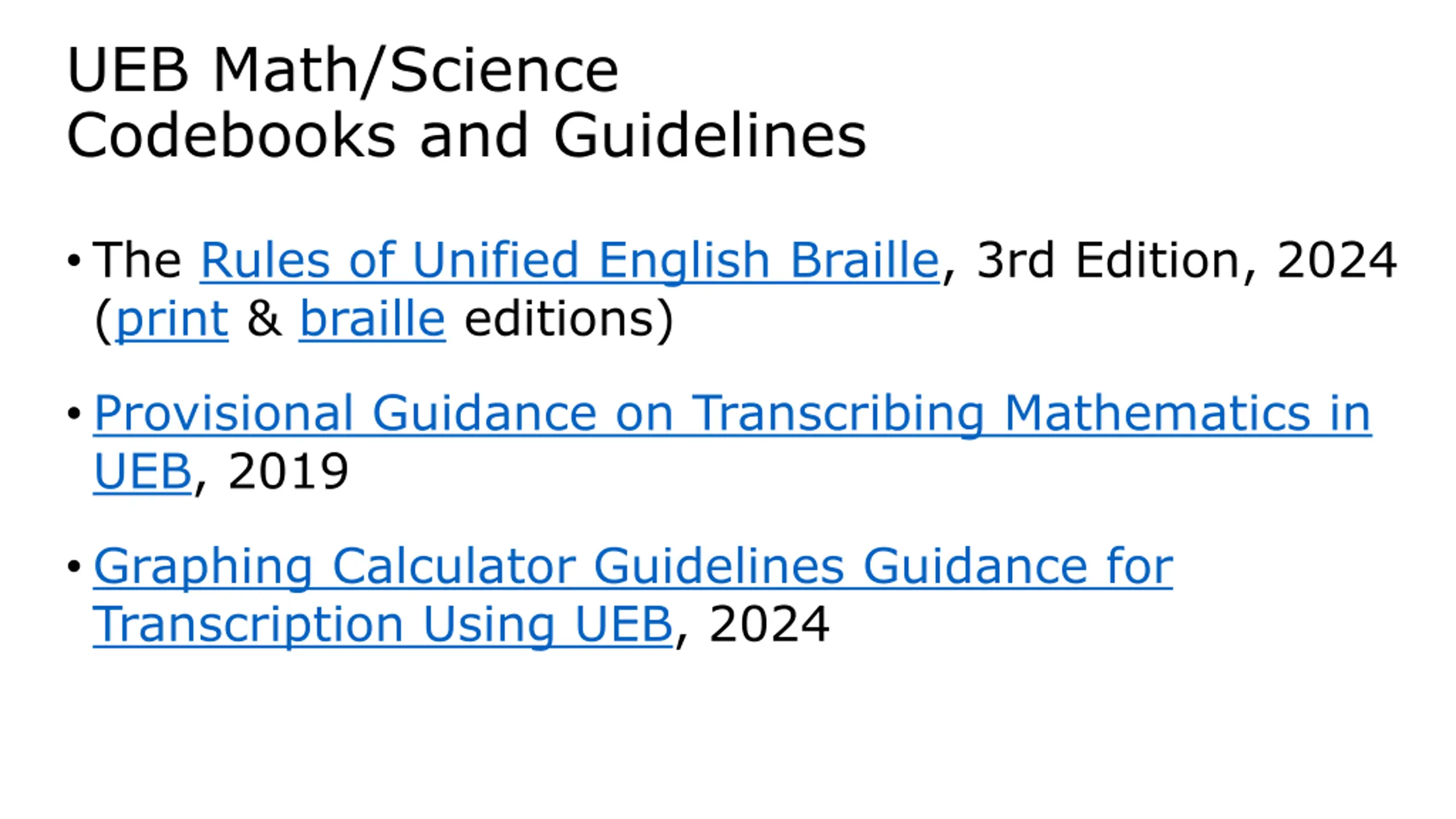Screen dimensions: 1456x819
Task: Click the 3rd Edition, 2024 text
Action: point(1186,260)
